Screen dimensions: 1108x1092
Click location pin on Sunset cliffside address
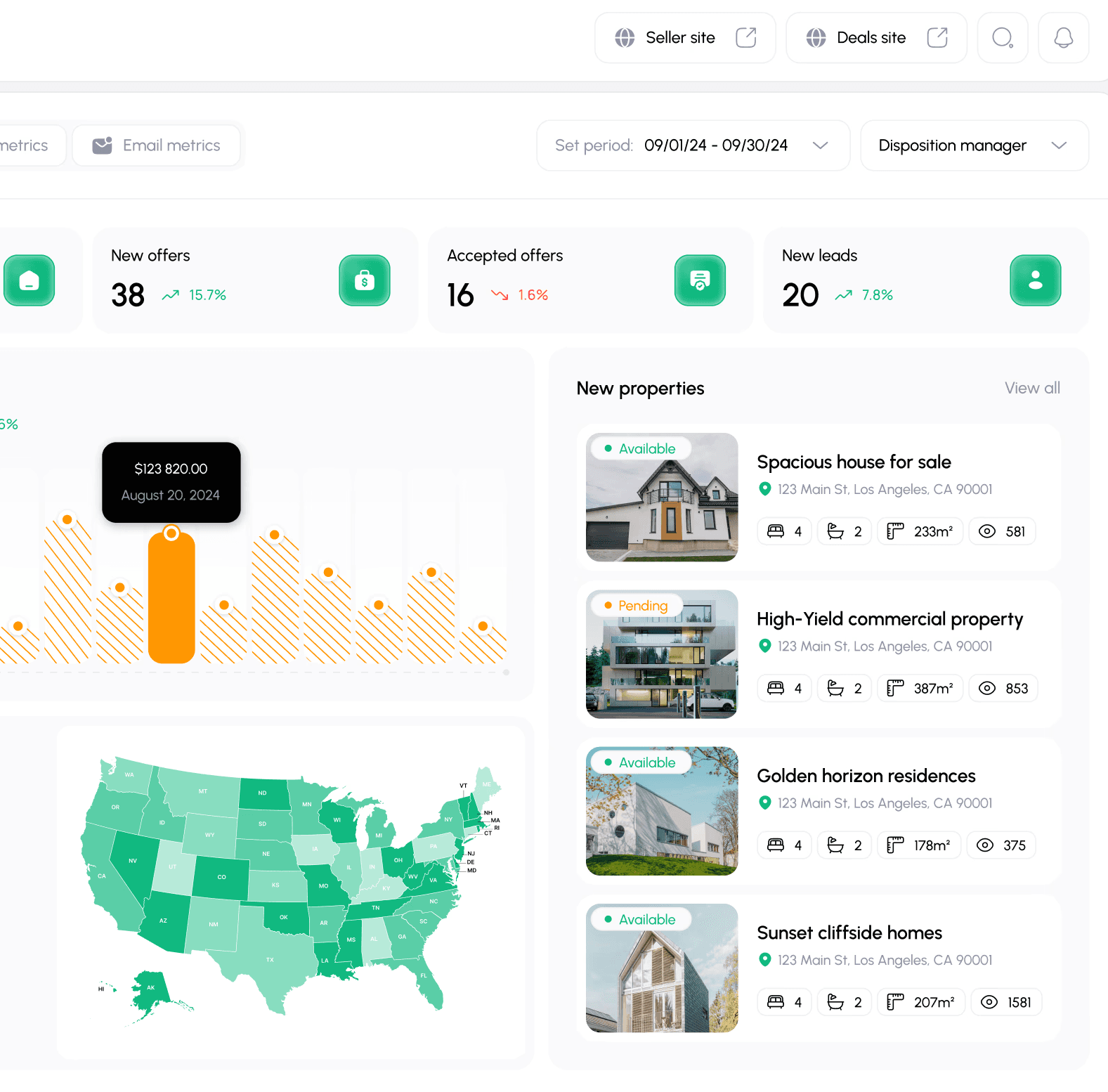pyautogui.click(x=765, y=961)
